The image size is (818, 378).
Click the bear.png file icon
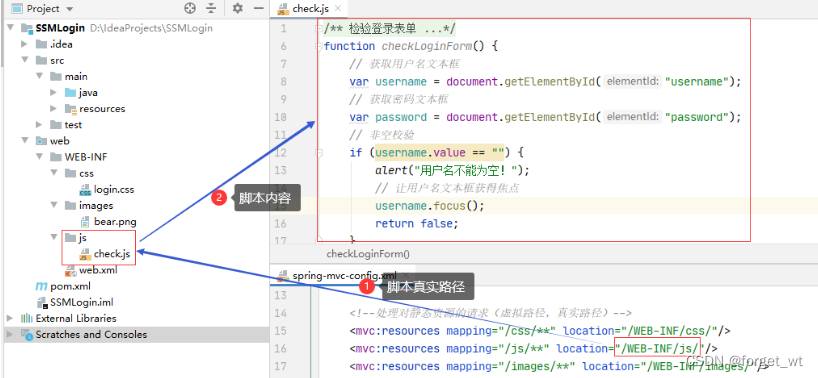(x=85, y=222)
